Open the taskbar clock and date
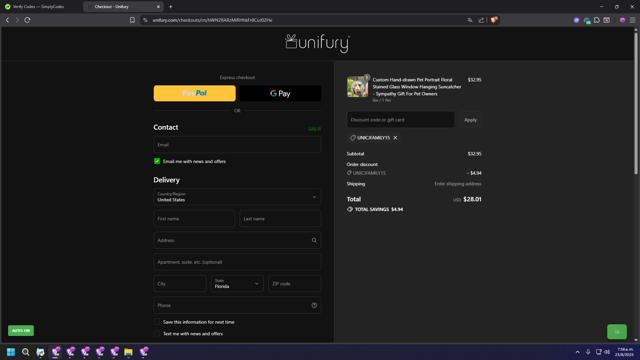Screen dimensions: 640x360 pyautogui.click(x=624, y=352)
